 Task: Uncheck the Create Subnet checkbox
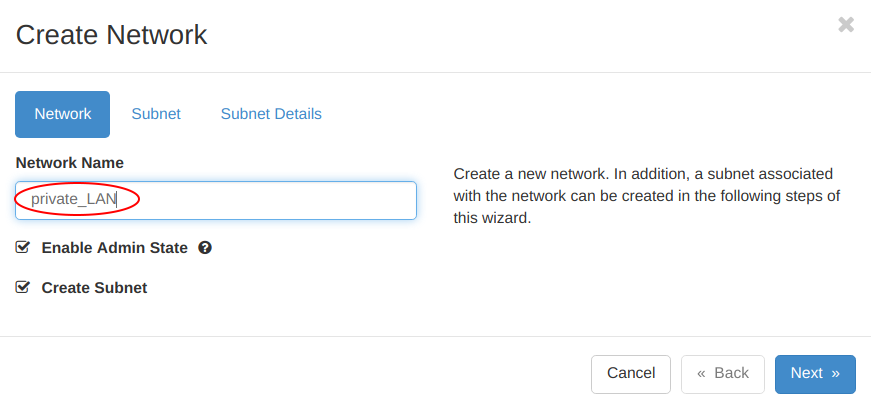pos(22,287)
